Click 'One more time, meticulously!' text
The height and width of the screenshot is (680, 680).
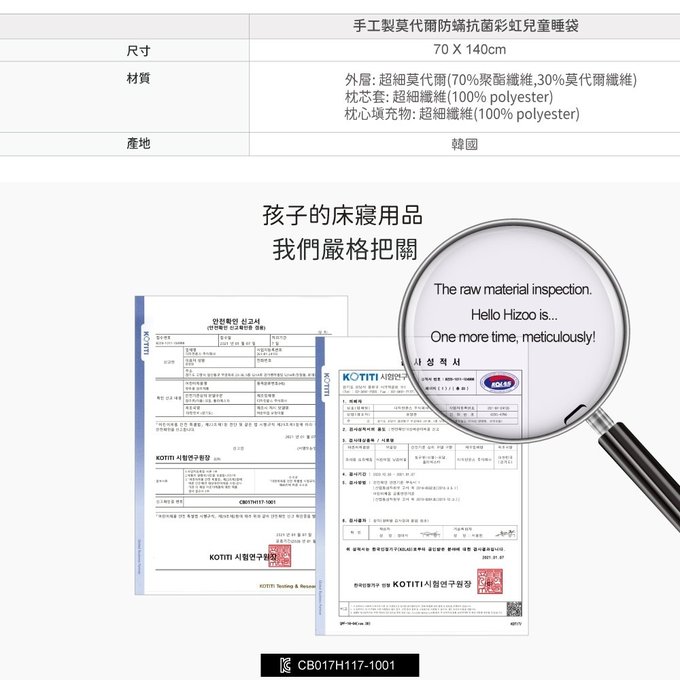(x=513, y=337)
